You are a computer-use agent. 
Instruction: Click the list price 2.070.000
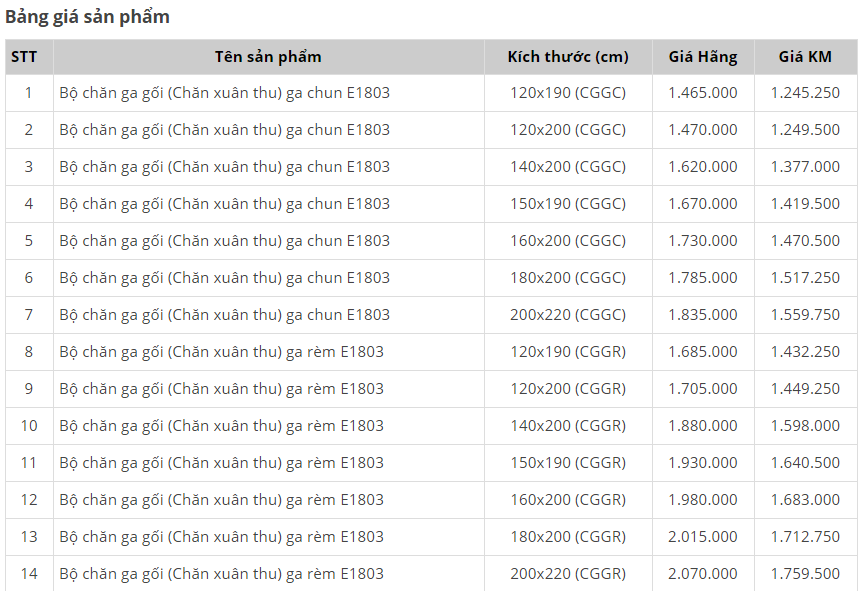click(703, 574)
